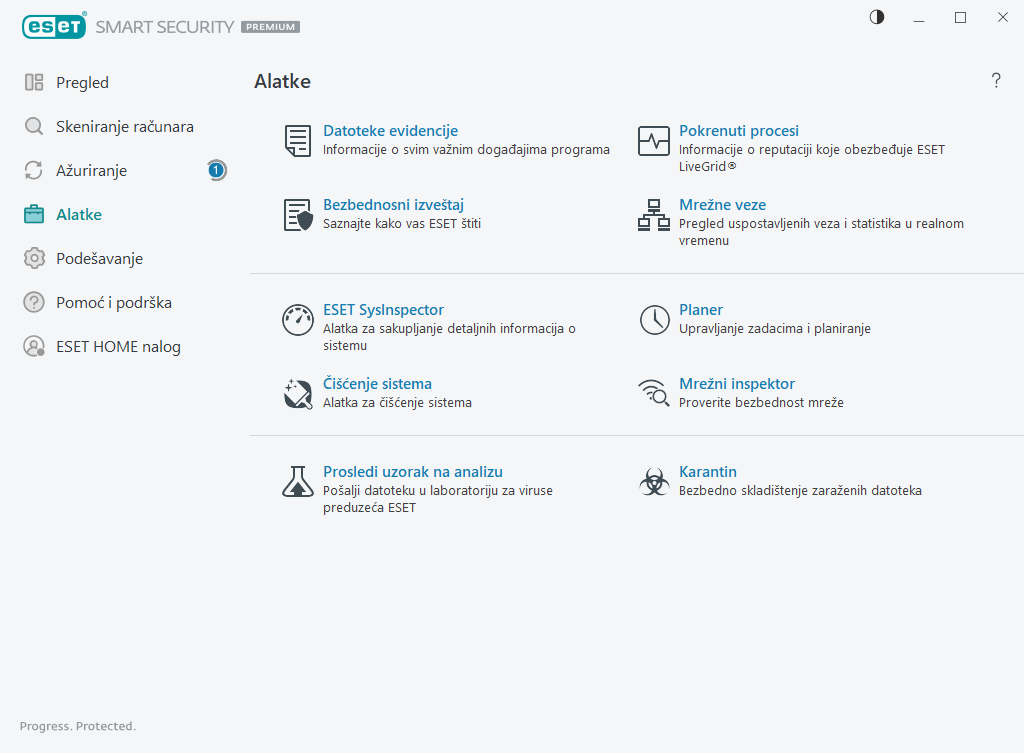Open Podešavanje settings section
The width and height of the screenshot is (1024, 753).
99,259
